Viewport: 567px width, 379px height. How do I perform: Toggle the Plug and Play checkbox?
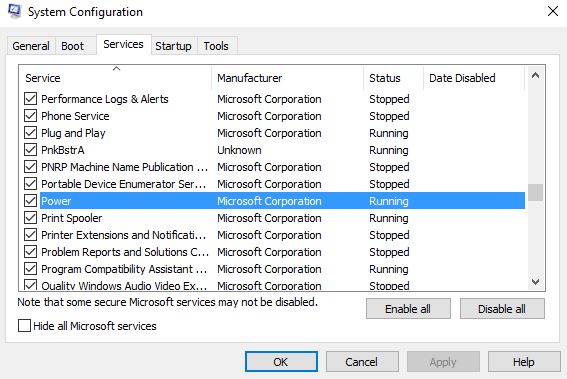point(30,133)
